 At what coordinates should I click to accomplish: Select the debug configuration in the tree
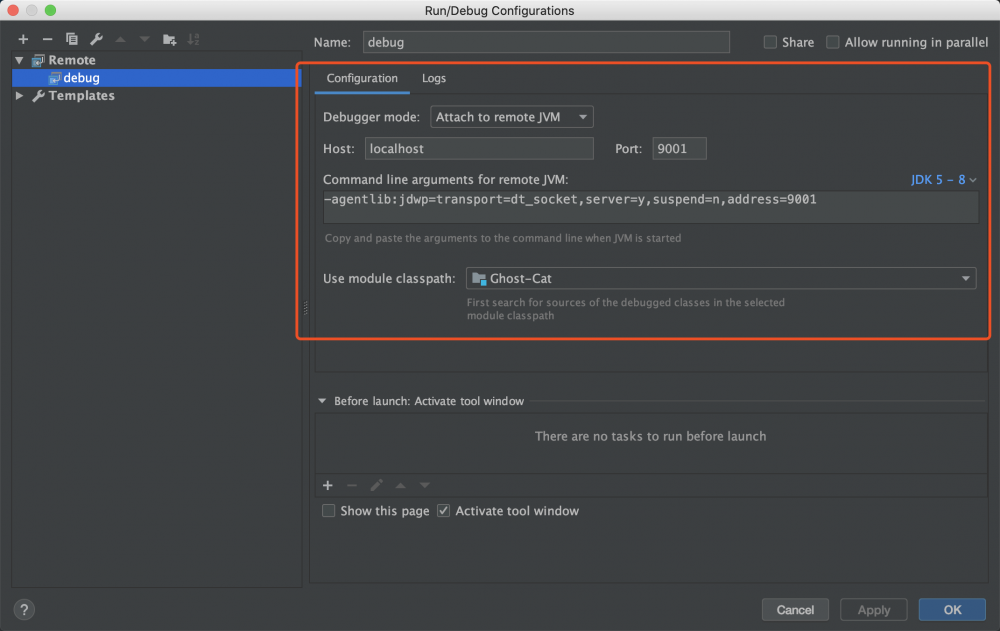pyautogui.click(x=156, y=78)
